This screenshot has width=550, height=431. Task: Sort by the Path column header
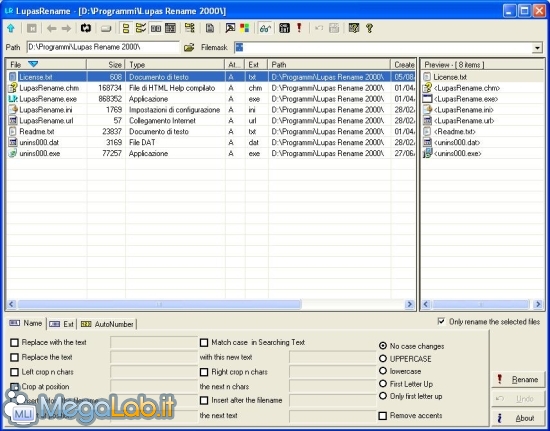pos(329,65)
